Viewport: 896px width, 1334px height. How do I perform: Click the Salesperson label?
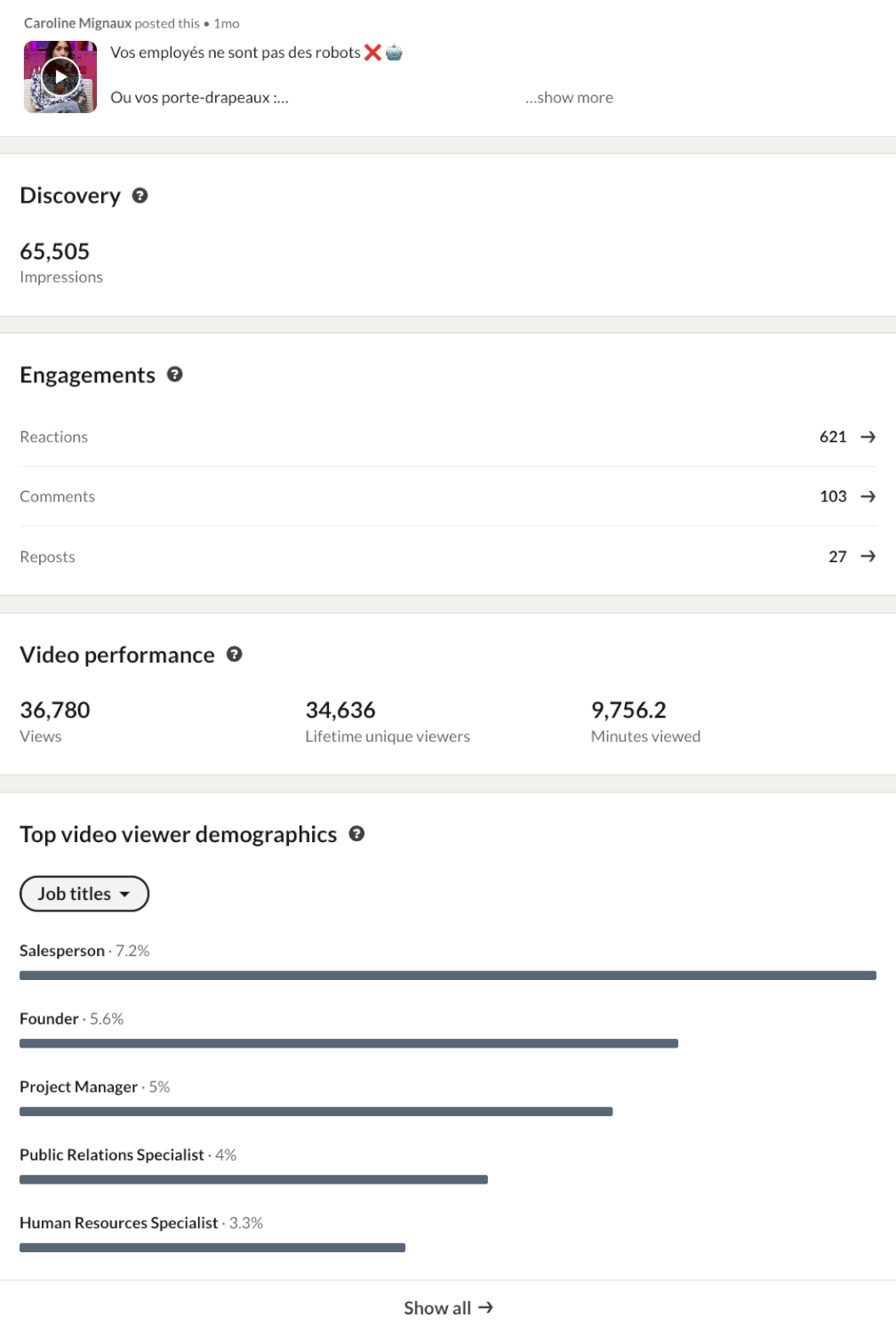pos(62,951)
